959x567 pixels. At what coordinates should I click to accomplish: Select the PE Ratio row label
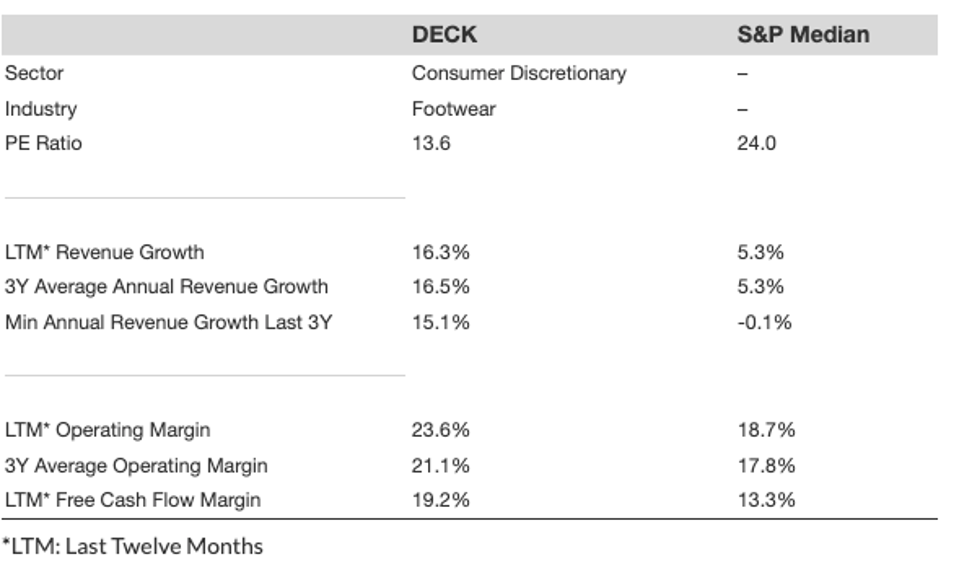click(44, 143)
